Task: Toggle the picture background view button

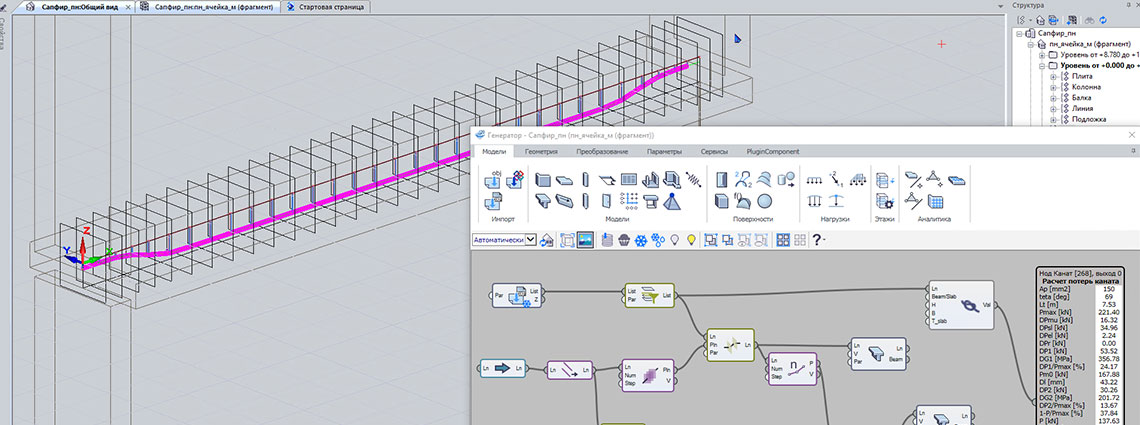Action: [585, 240]
